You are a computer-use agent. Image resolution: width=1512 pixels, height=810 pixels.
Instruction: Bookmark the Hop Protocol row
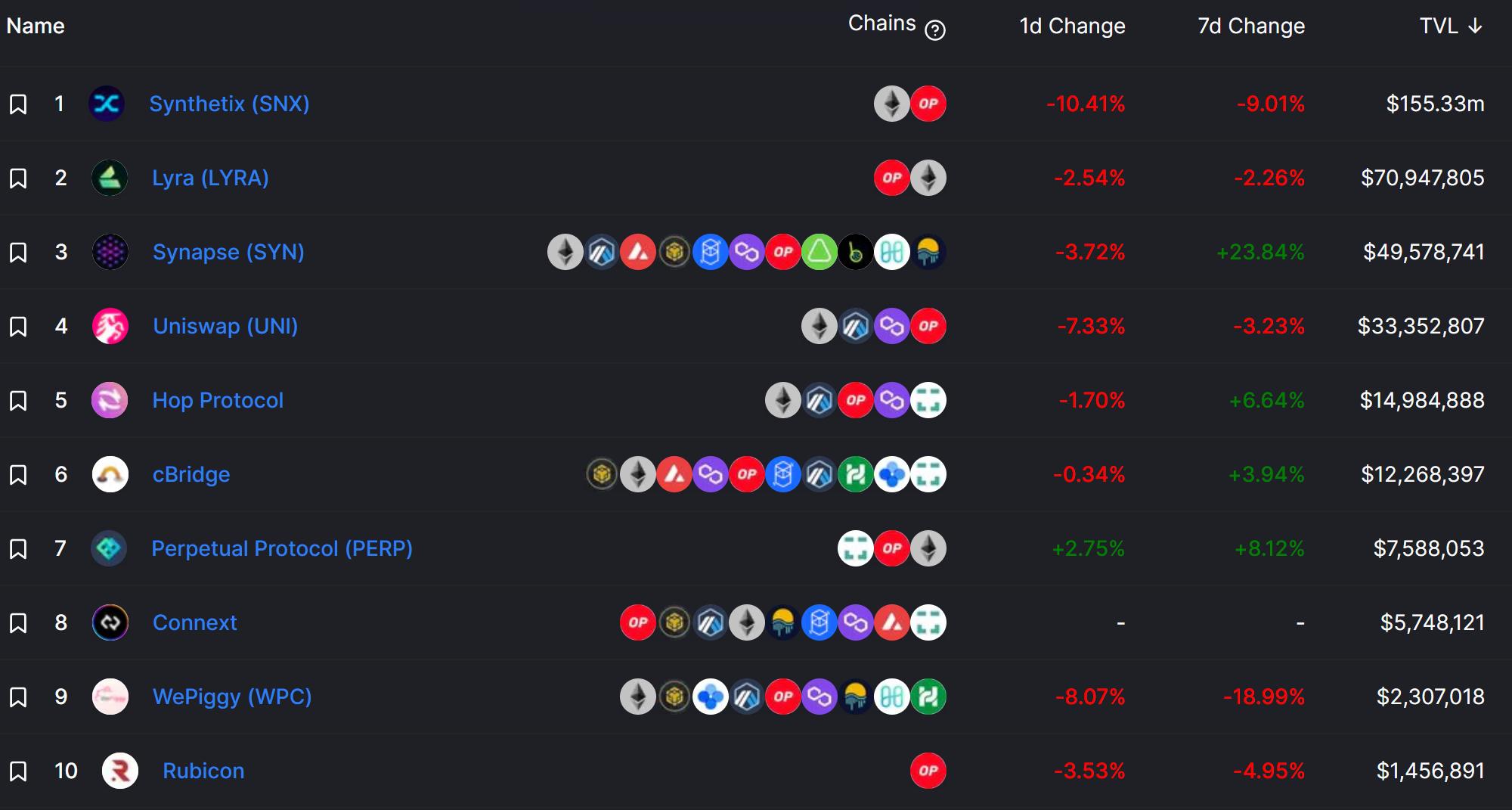tap(18, 400)
